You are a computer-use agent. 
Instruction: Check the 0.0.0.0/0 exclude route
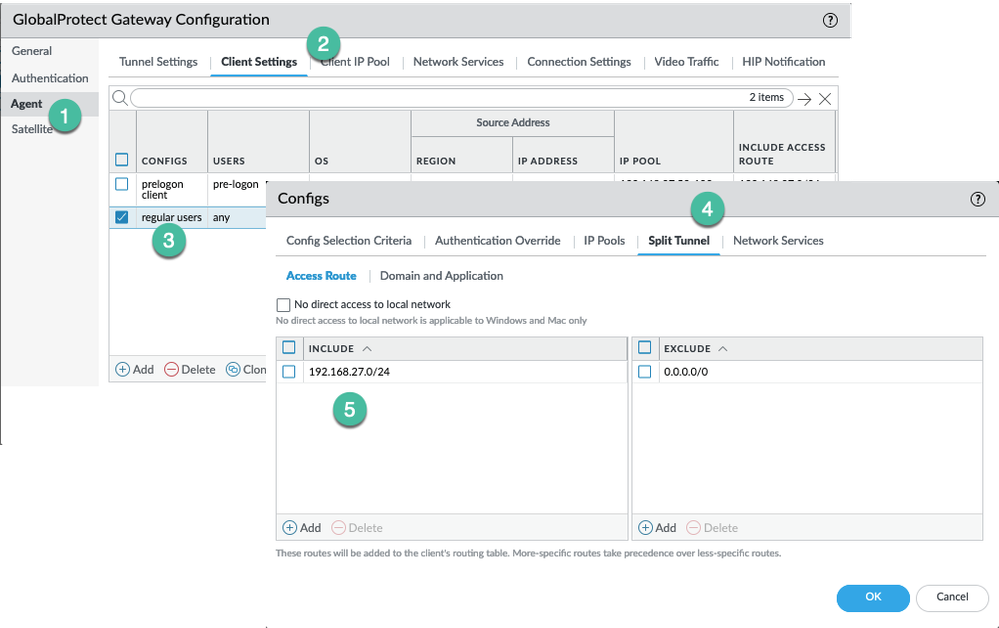point(645,372)
